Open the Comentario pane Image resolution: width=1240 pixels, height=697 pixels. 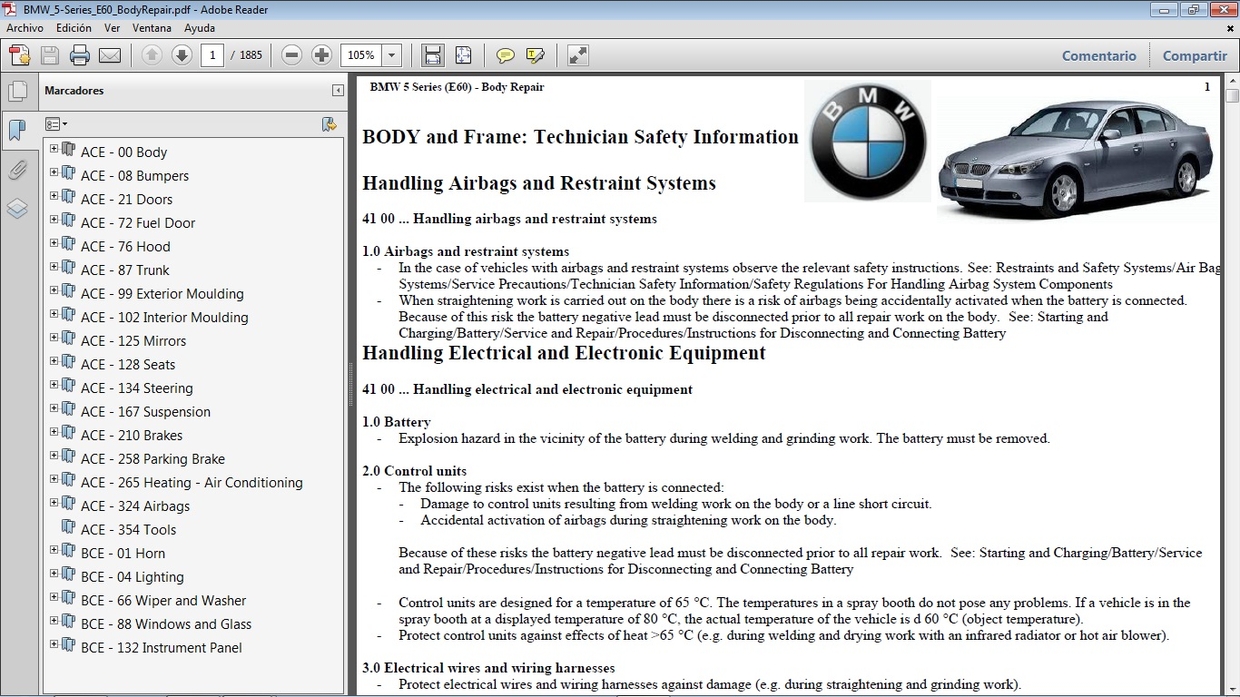pos(1099,55)
